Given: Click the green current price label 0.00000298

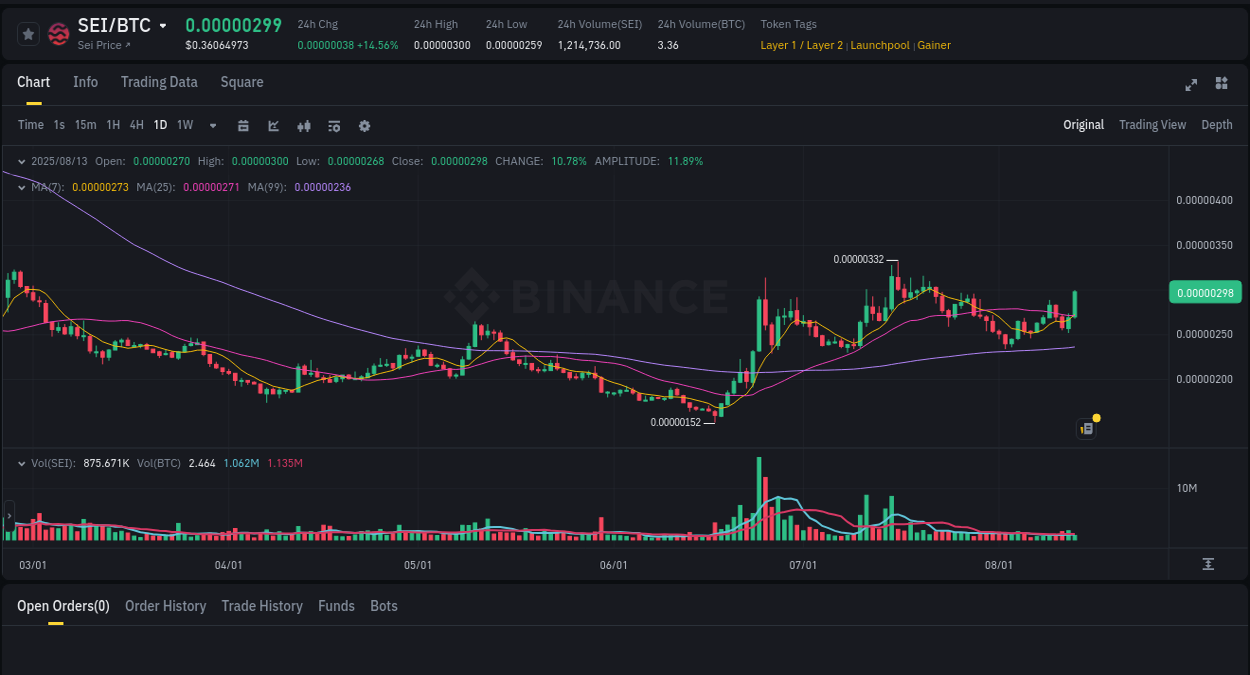Looking at the screenshot, I should pos(1204,293).
